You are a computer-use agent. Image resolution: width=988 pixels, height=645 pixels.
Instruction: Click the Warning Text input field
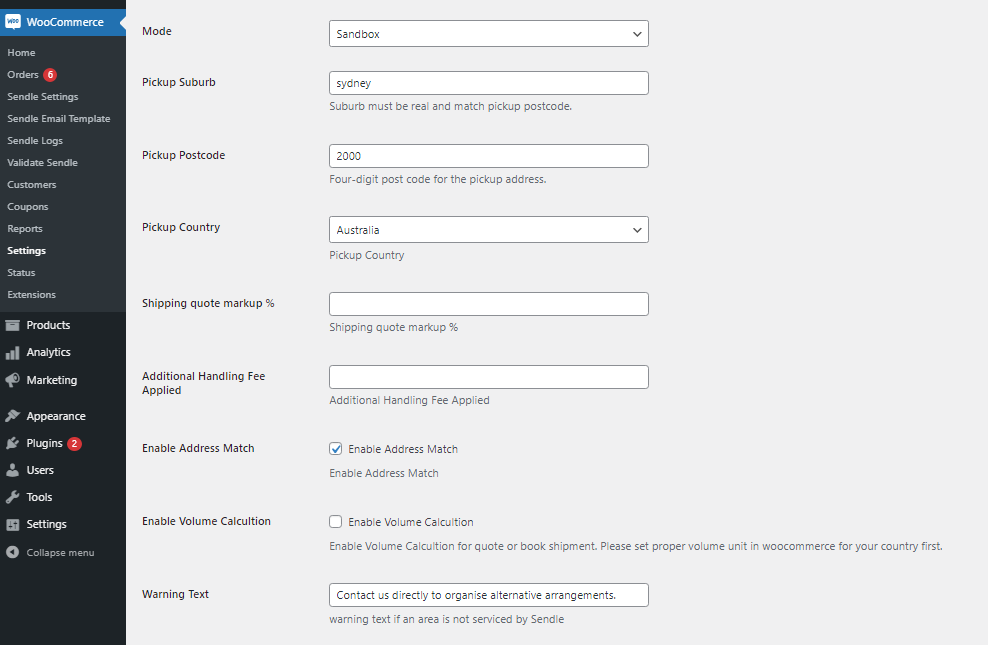click(x=488, y=595)
